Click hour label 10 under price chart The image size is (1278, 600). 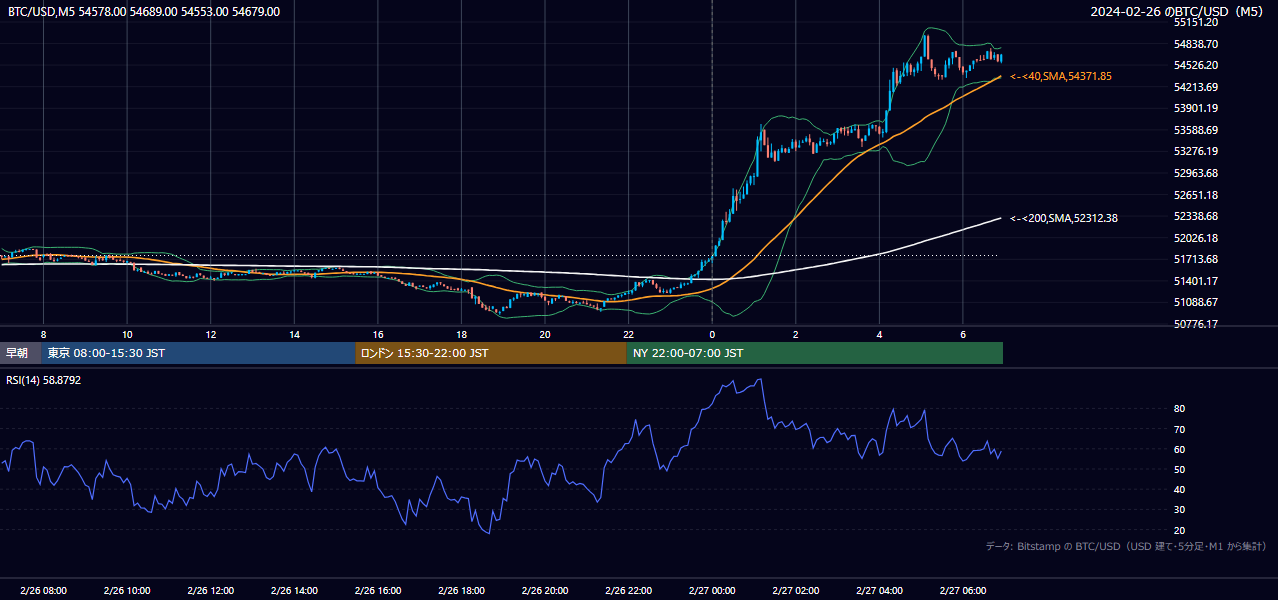(x=127, y=334)
